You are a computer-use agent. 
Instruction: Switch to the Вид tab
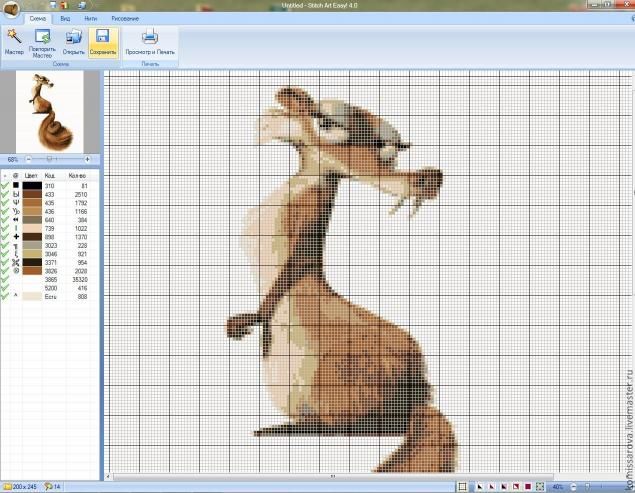(65, 18)
